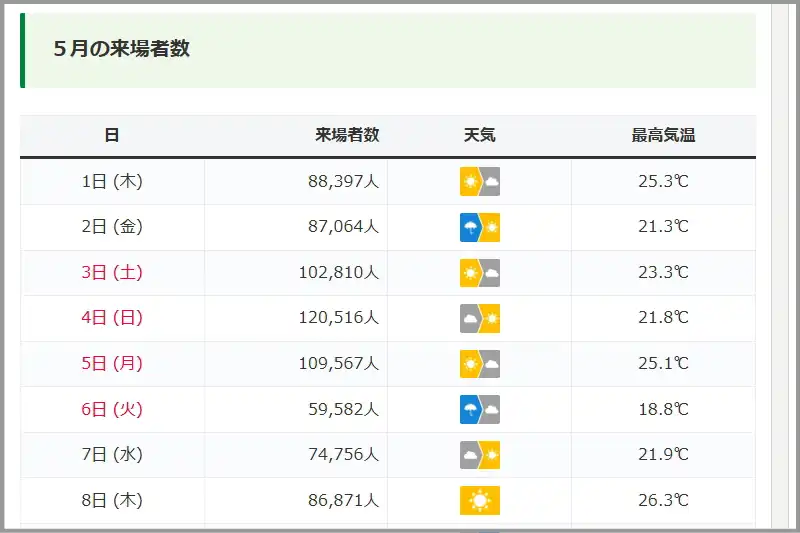Select the date cell 3日 (土)
Image resolution: width=800 pixels, height=533 pixels.
point(112,272)
